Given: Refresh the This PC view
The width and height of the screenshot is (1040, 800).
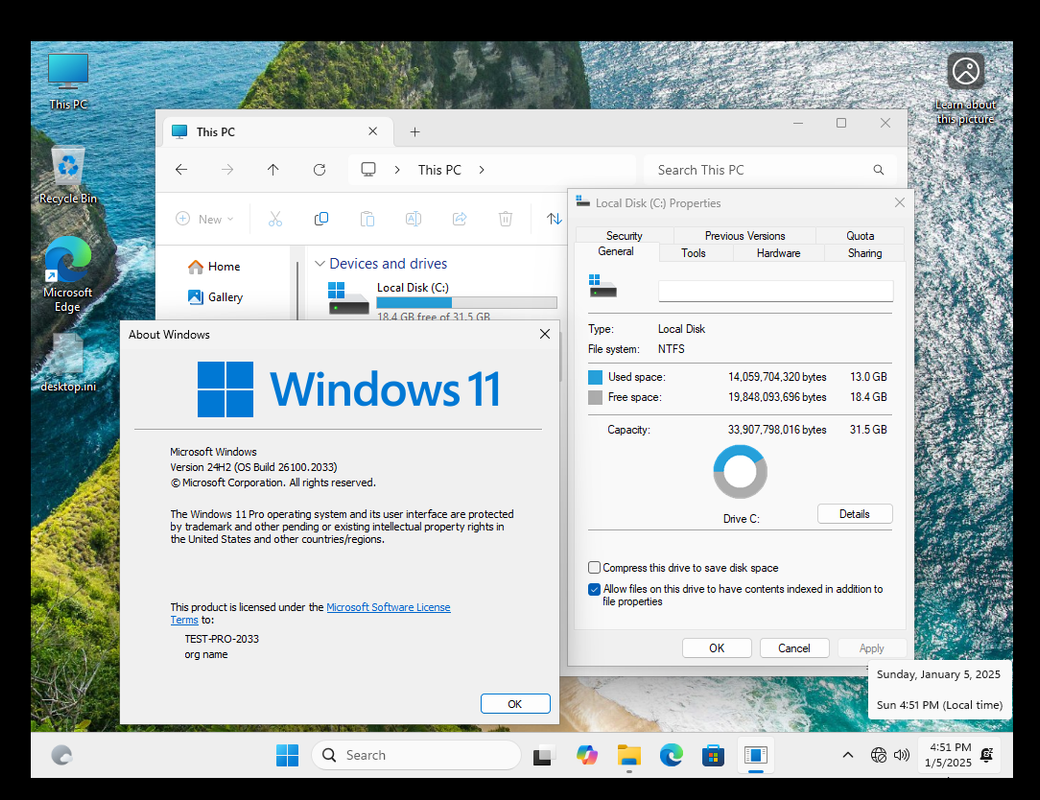Looking at the screenshot, I should [x=320, y=170].
